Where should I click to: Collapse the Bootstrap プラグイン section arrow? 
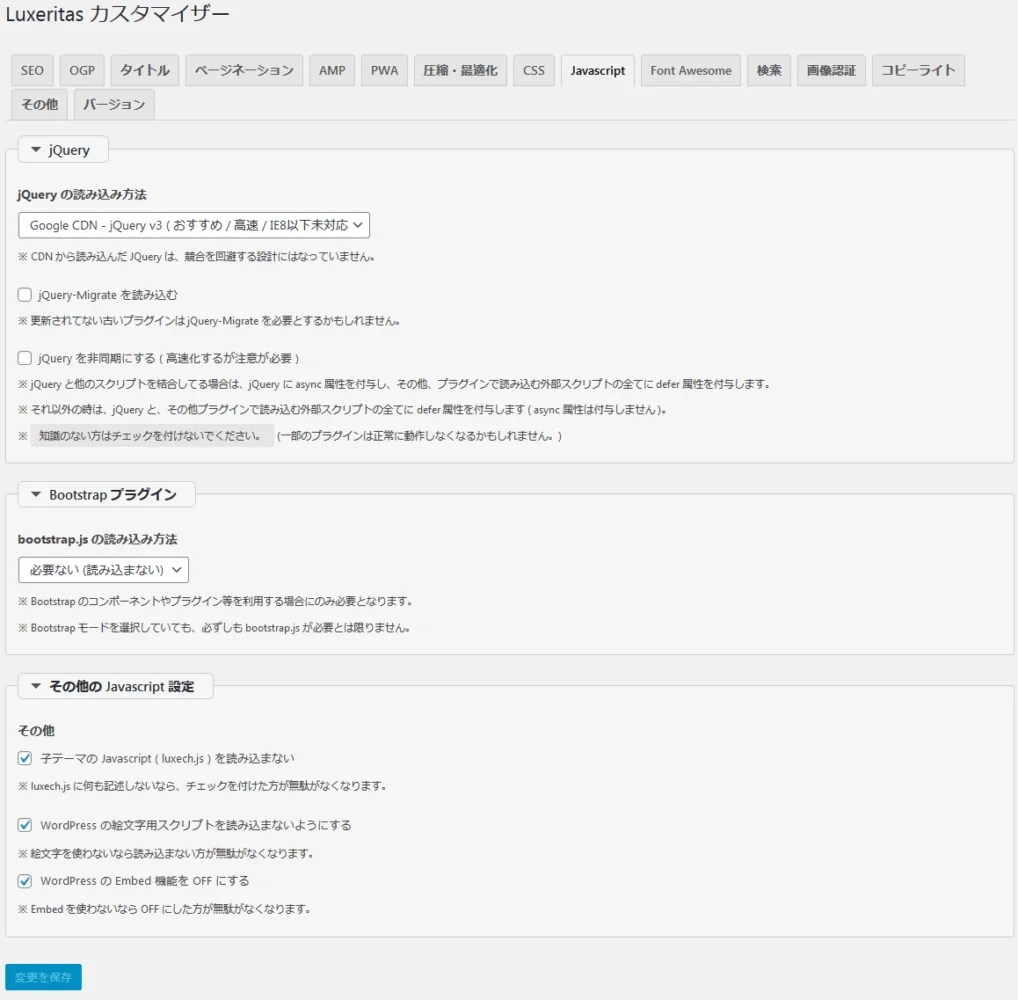click(36, 495)
